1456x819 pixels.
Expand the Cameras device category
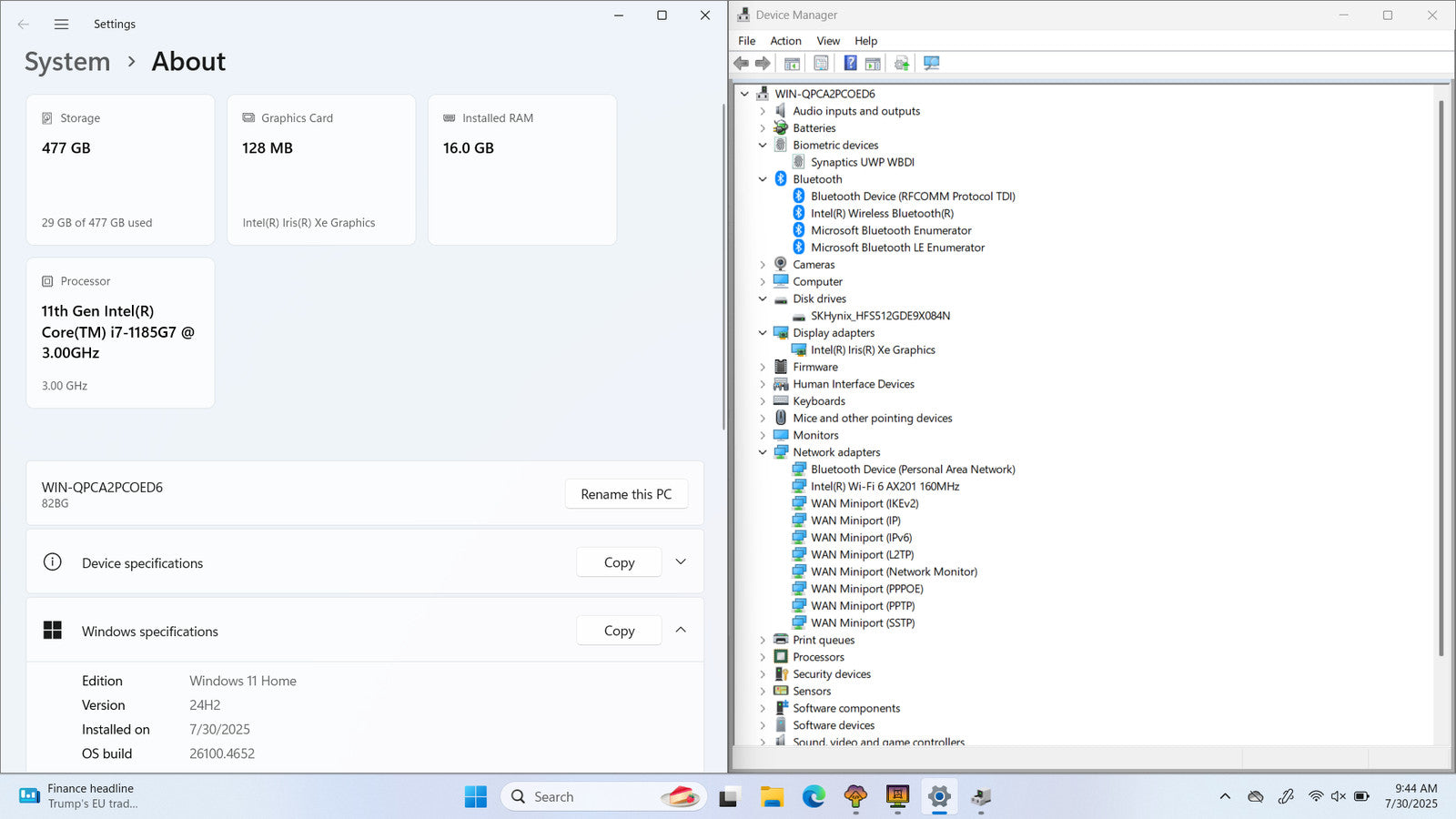(x=763, y=265)
